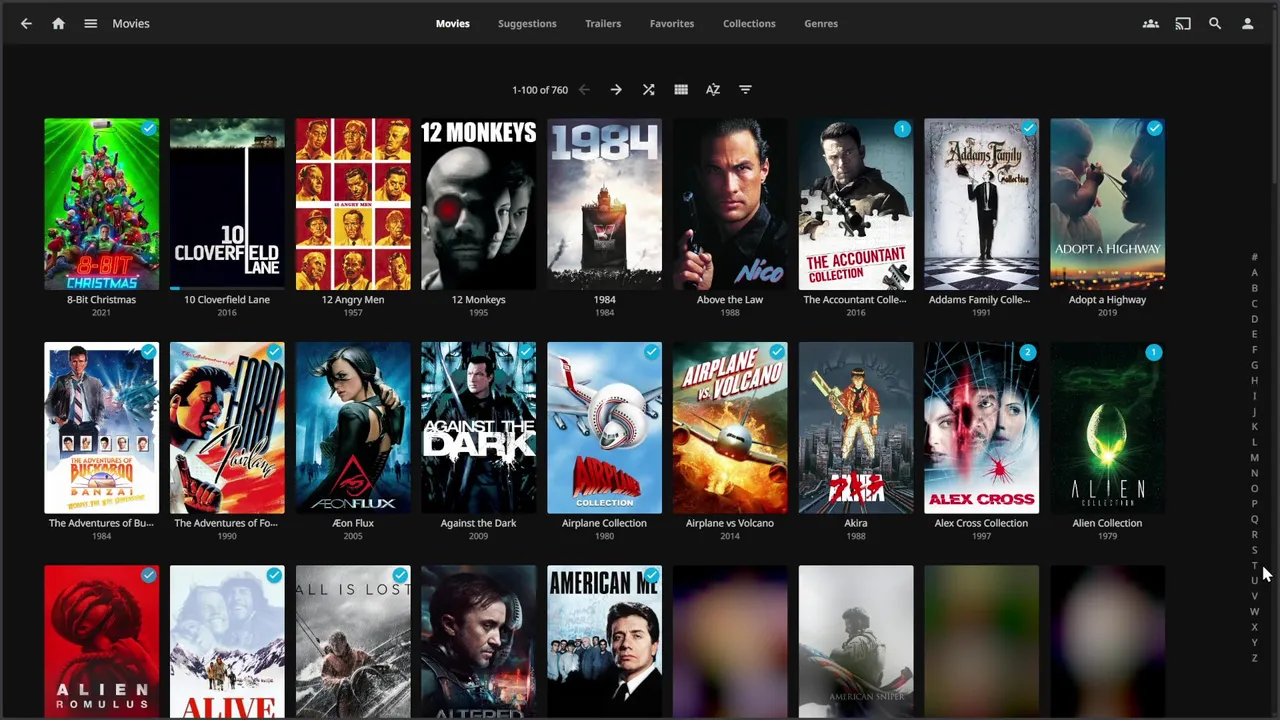Switch to the Collections tab
This screenshot has width=1280, height=720.
(x=749, y=23)
